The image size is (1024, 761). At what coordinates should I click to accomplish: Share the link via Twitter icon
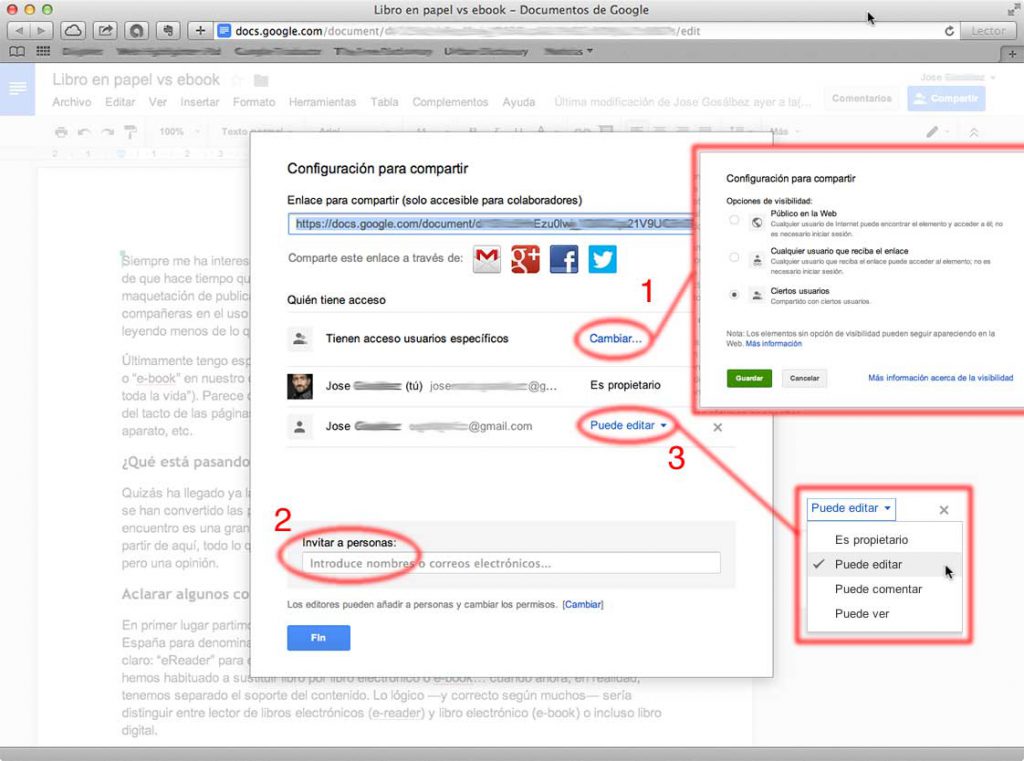(602, 259)
